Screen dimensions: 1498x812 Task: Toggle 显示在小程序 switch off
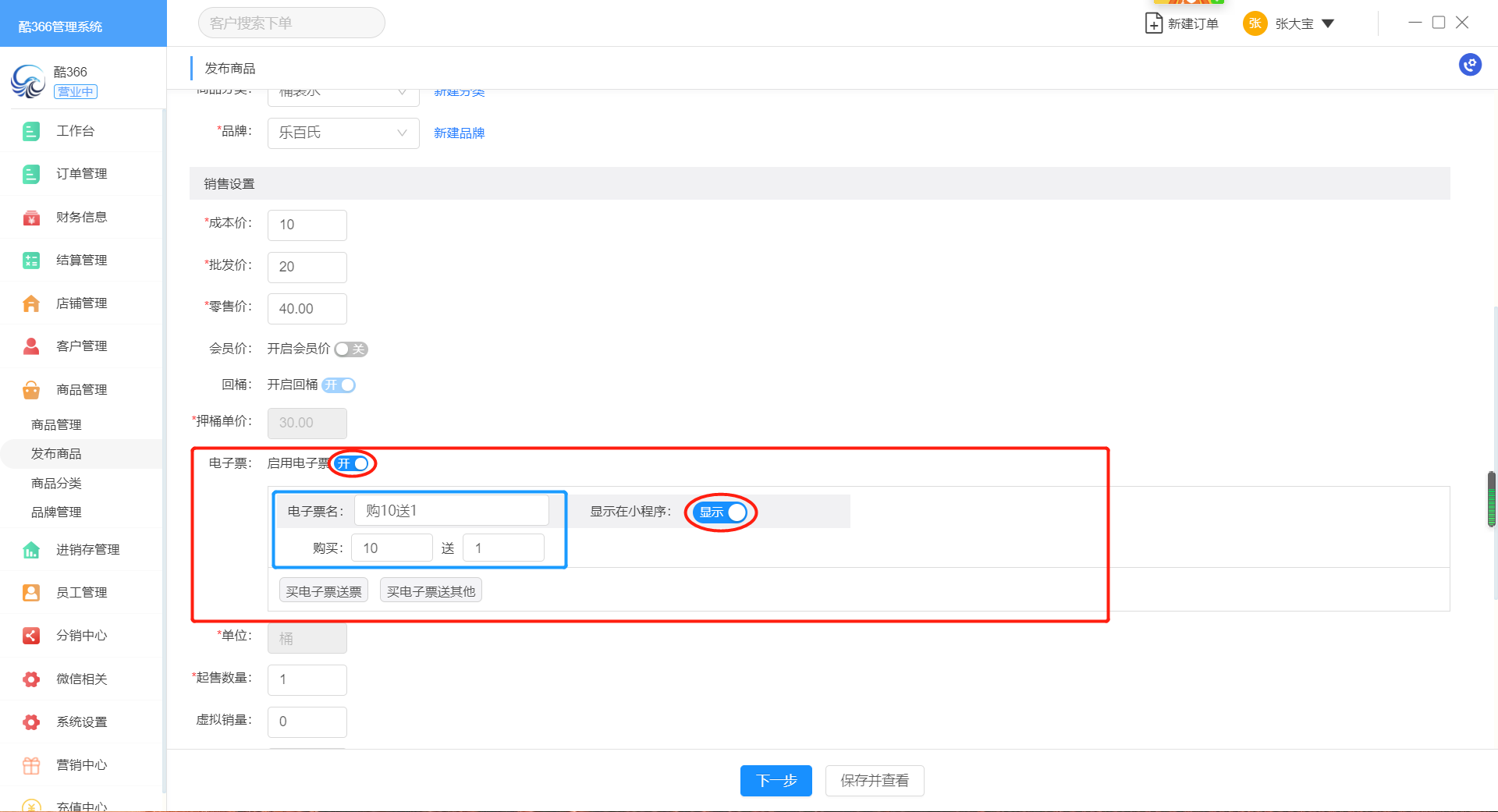pyautogui.click(x=721, y=512)
